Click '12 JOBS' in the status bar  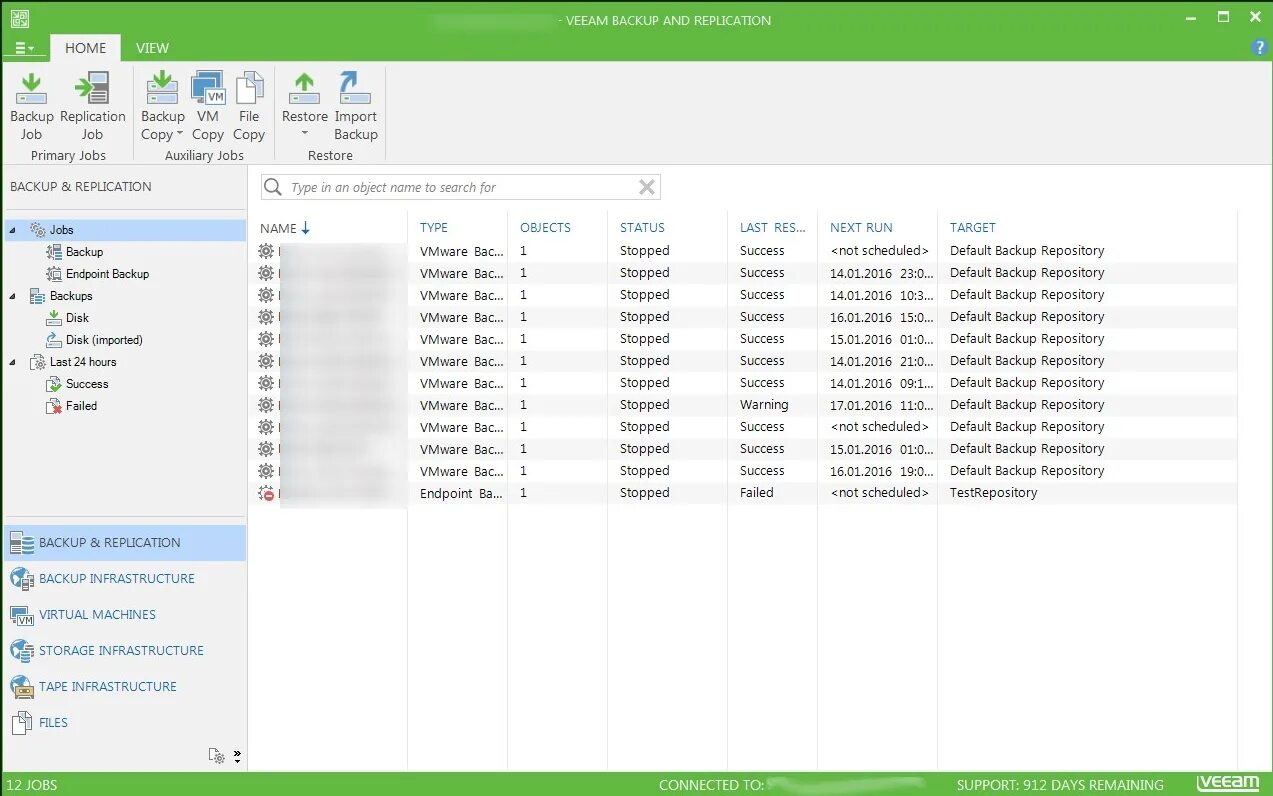coord(31,785)
